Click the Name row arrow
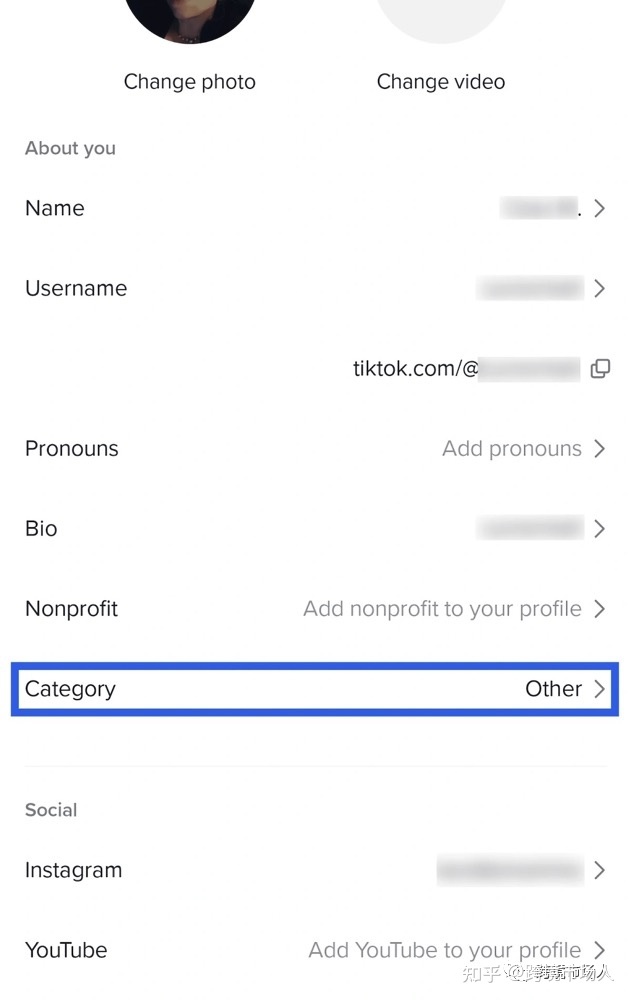Image resolution: width=631 pixels, height=1000 pixels. tap(599, 208)
